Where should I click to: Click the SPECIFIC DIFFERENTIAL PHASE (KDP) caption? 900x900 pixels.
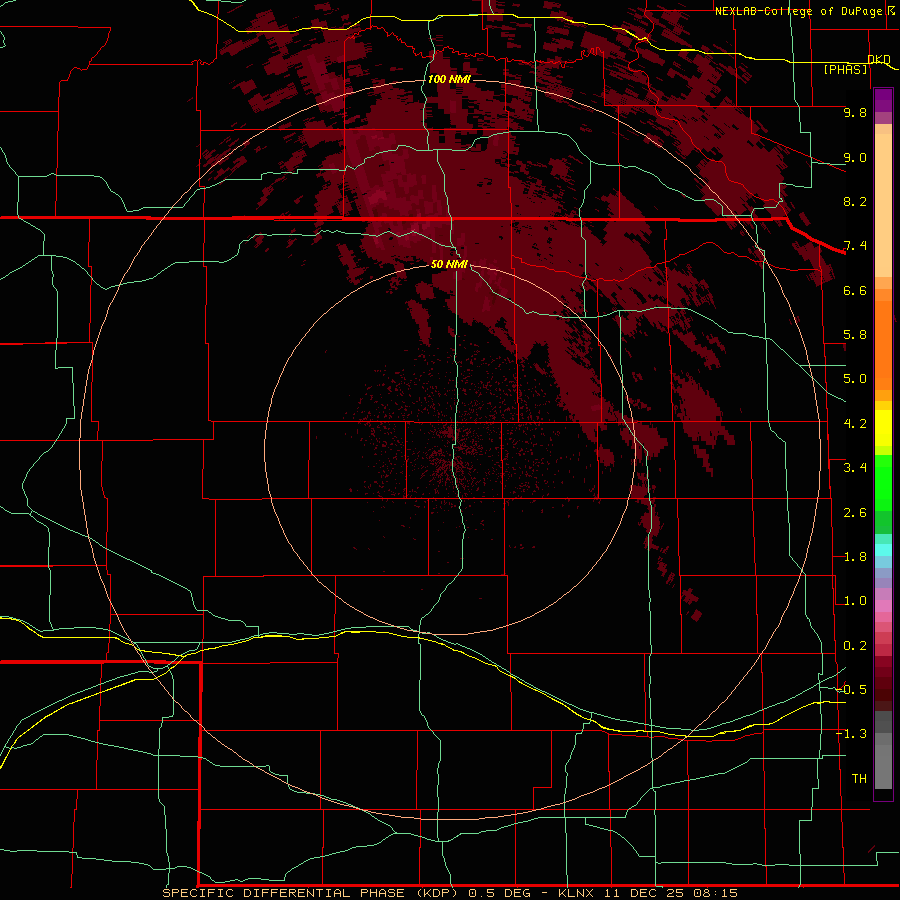pos(312,893)
